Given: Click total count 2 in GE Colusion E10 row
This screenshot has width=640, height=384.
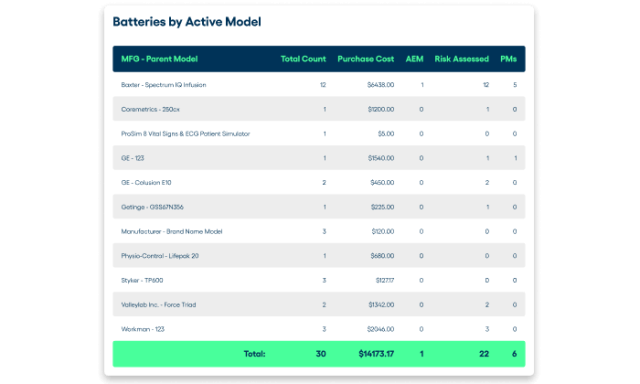Looking at the screenshot, I should [x=324, y=182].
